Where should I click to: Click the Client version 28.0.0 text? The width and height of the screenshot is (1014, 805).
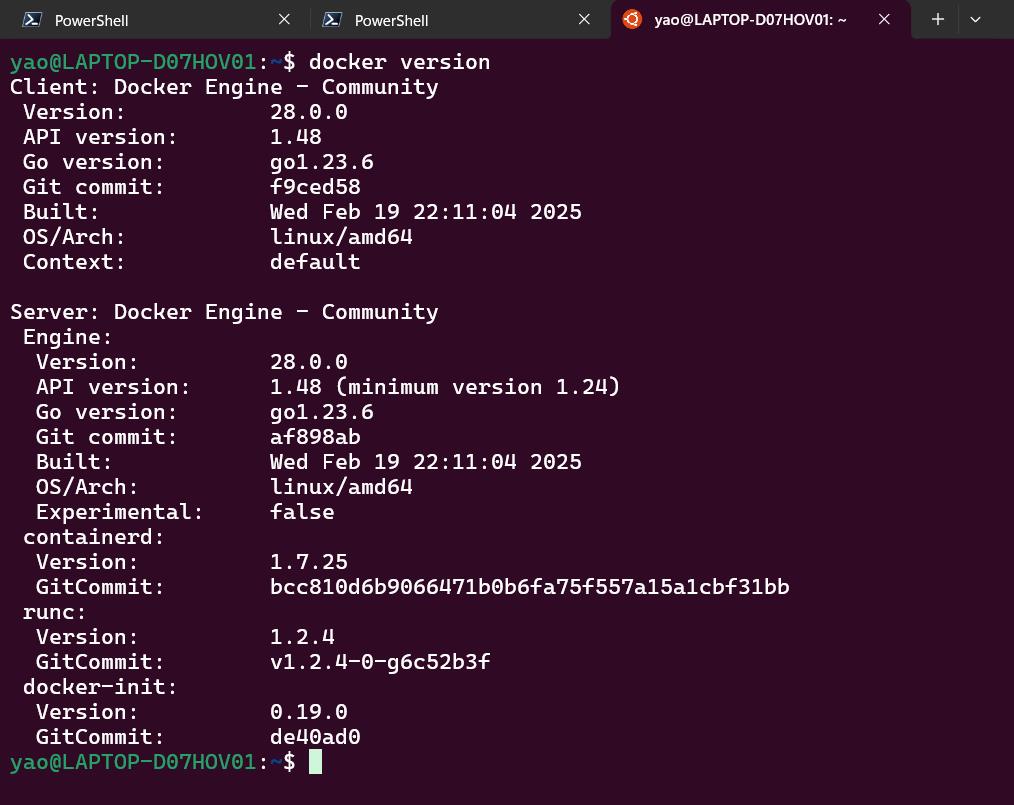click(308, 111)
